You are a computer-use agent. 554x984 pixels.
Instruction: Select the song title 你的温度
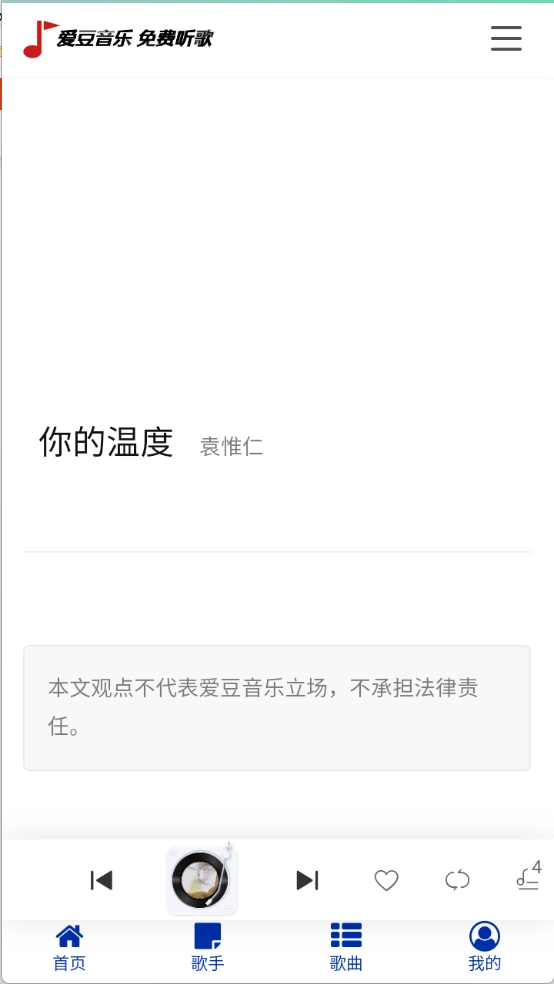tap(106, 442)
